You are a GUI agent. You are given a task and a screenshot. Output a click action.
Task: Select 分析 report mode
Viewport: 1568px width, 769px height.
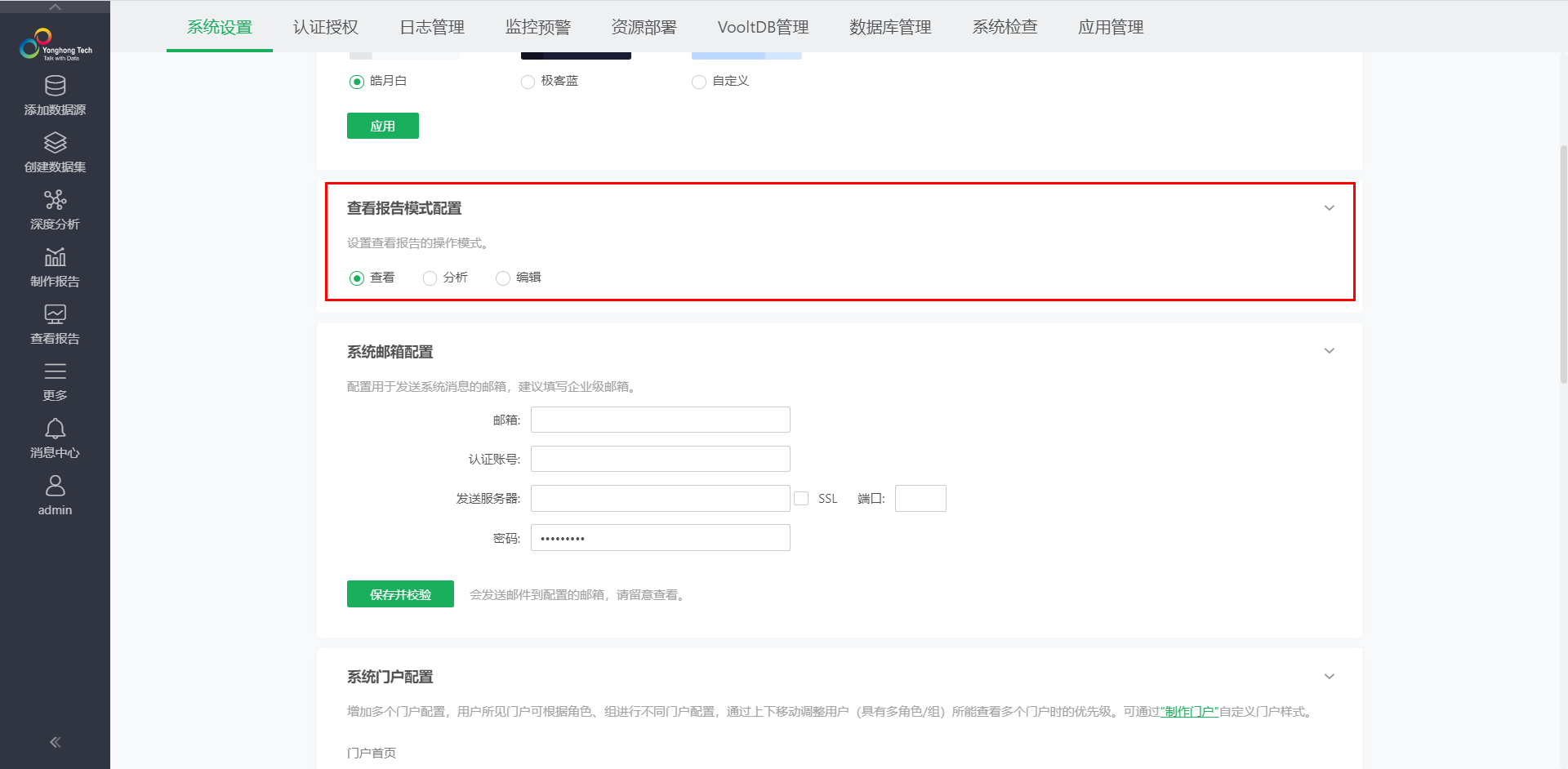(430, 278)
